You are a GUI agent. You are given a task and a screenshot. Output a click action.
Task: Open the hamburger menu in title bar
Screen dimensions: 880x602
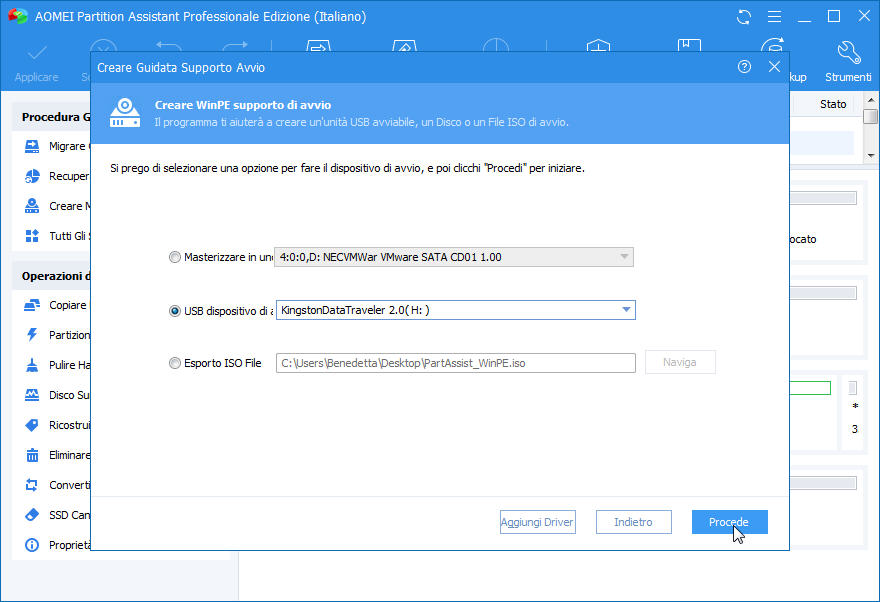tap(774, 17)
